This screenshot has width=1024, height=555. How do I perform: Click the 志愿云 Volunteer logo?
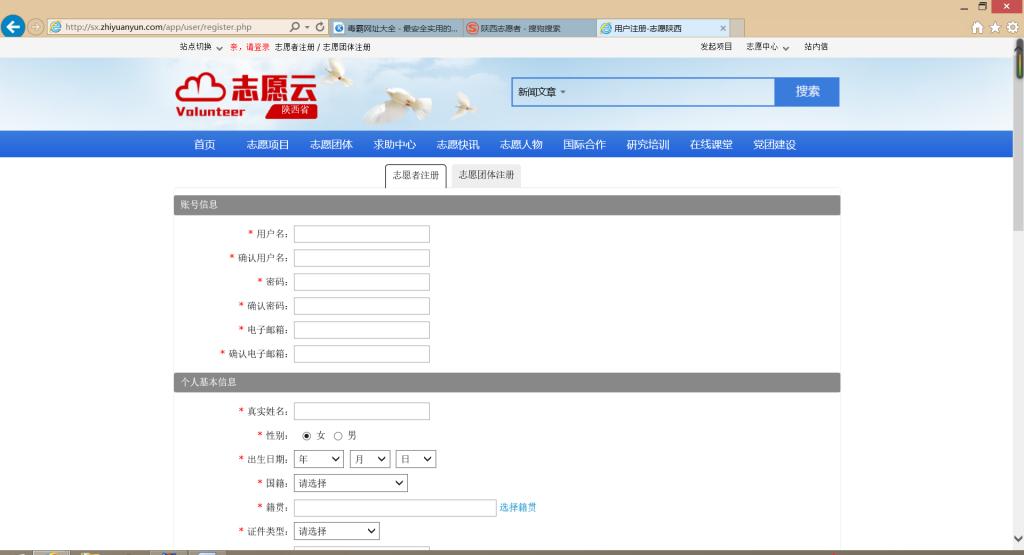(x=246, y=96)
